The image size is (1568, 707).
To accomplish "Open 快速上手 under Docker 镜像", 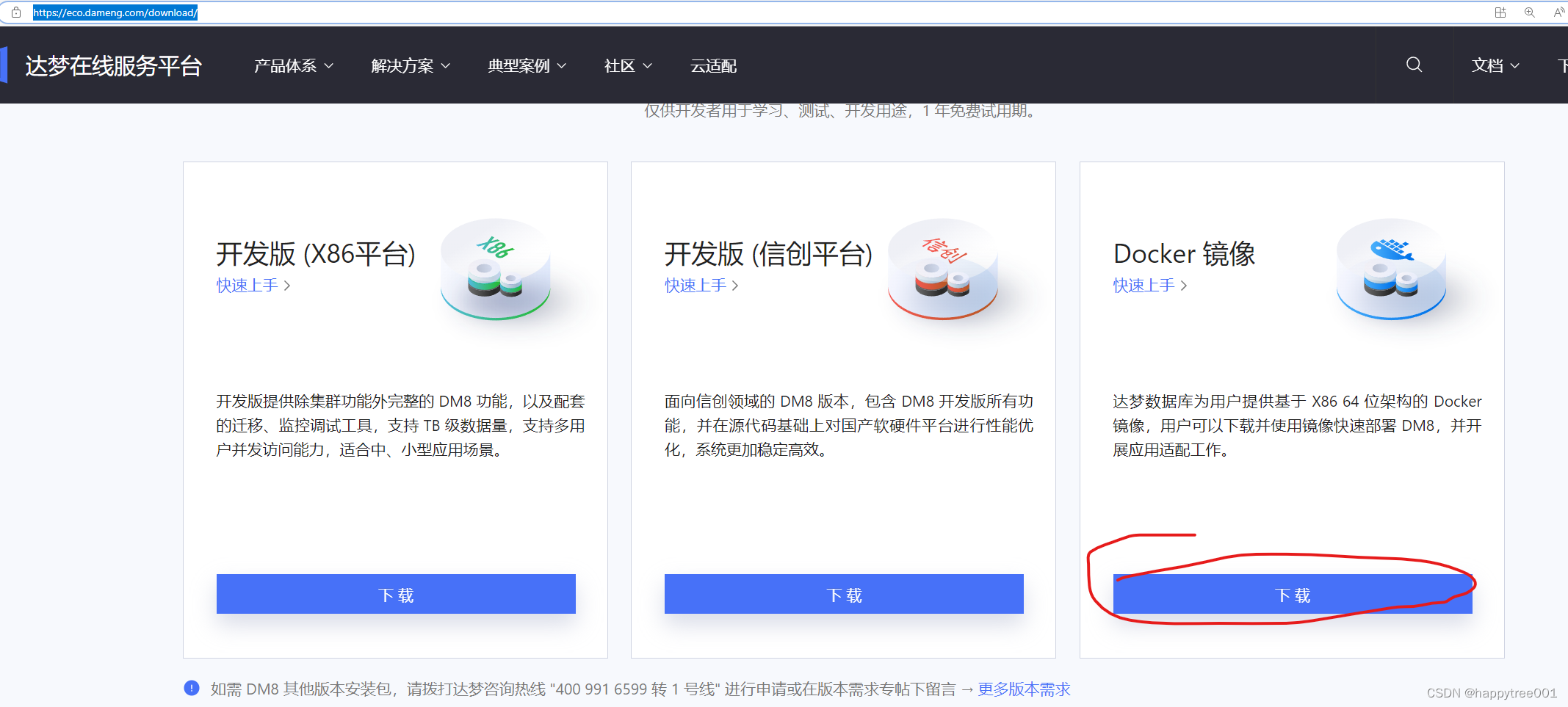I will (x=1150, y=286).
